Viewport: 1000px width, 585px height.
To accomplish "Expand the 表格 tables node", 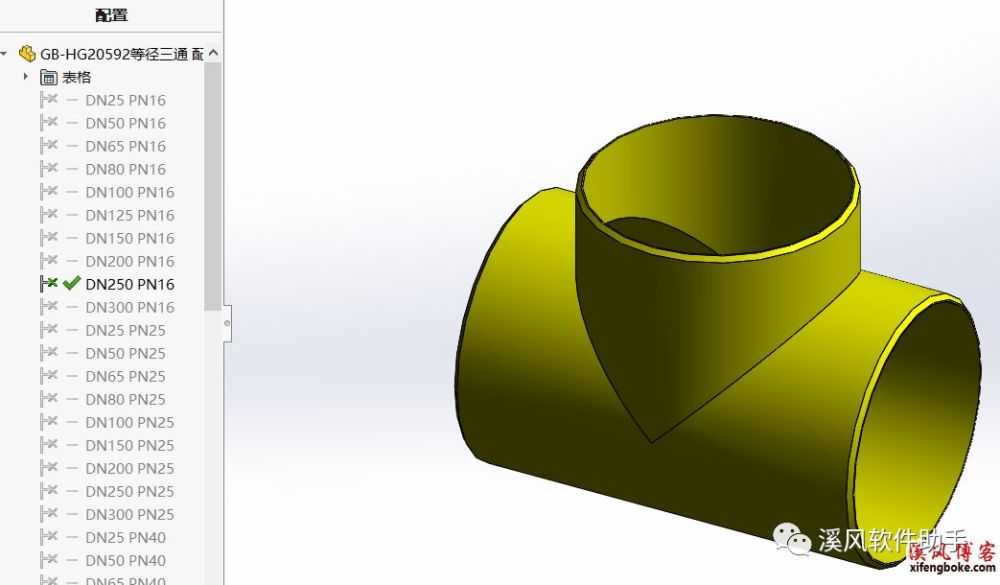I will tap(26, 77).
